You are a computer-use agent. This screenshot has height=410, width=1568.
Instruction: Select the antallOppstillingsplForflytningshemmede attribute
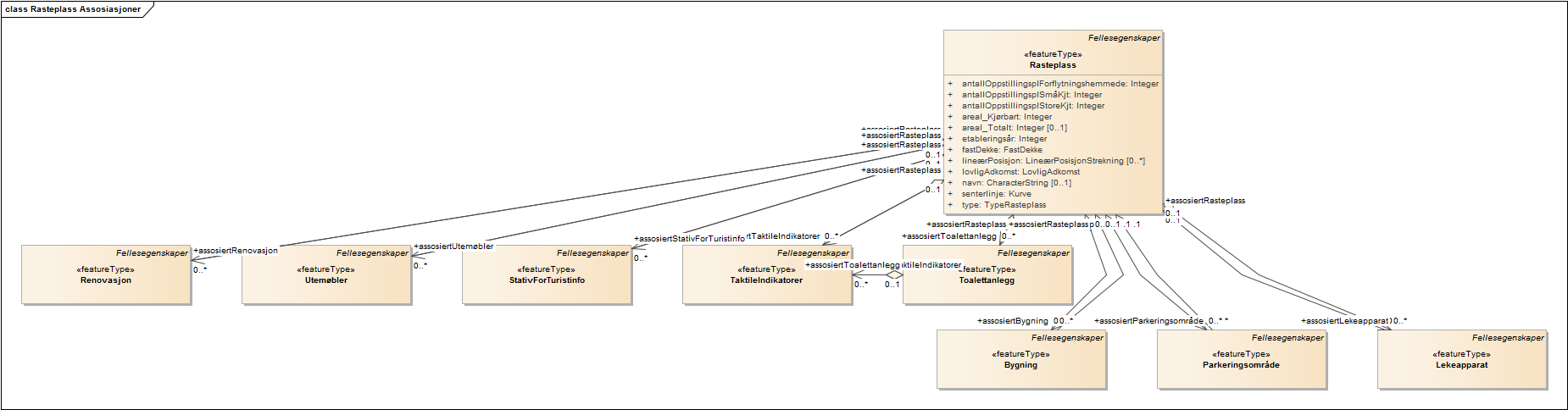coord(1059,84)
